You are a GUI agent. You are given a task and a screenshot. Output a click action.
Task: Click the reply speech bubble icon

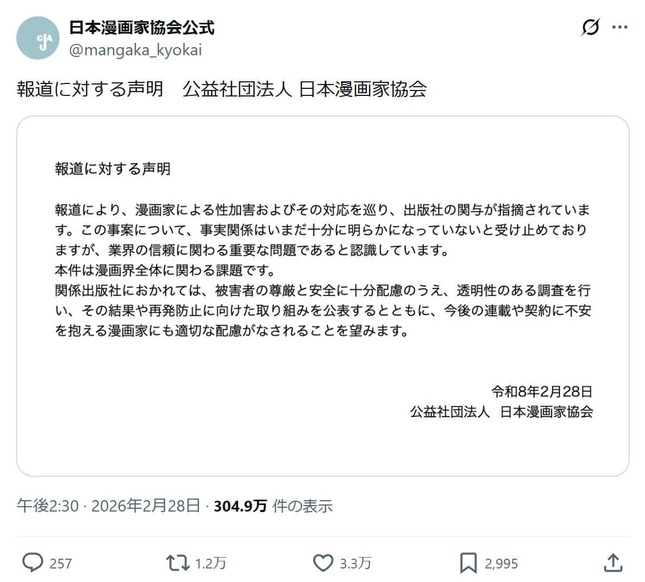click(31, 563)
